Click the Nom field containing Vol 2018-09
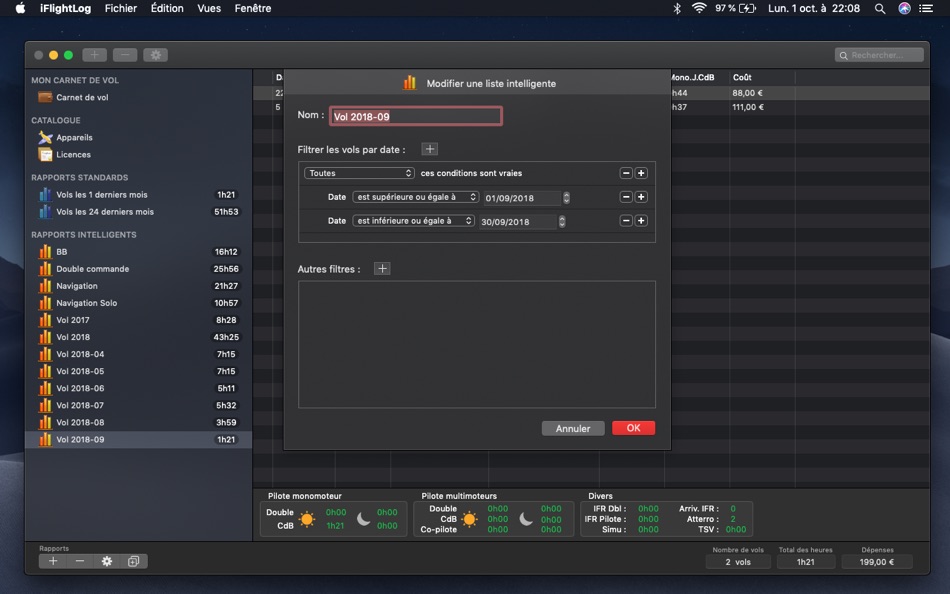This screenshot has height=594, width=950. point(416,116)
